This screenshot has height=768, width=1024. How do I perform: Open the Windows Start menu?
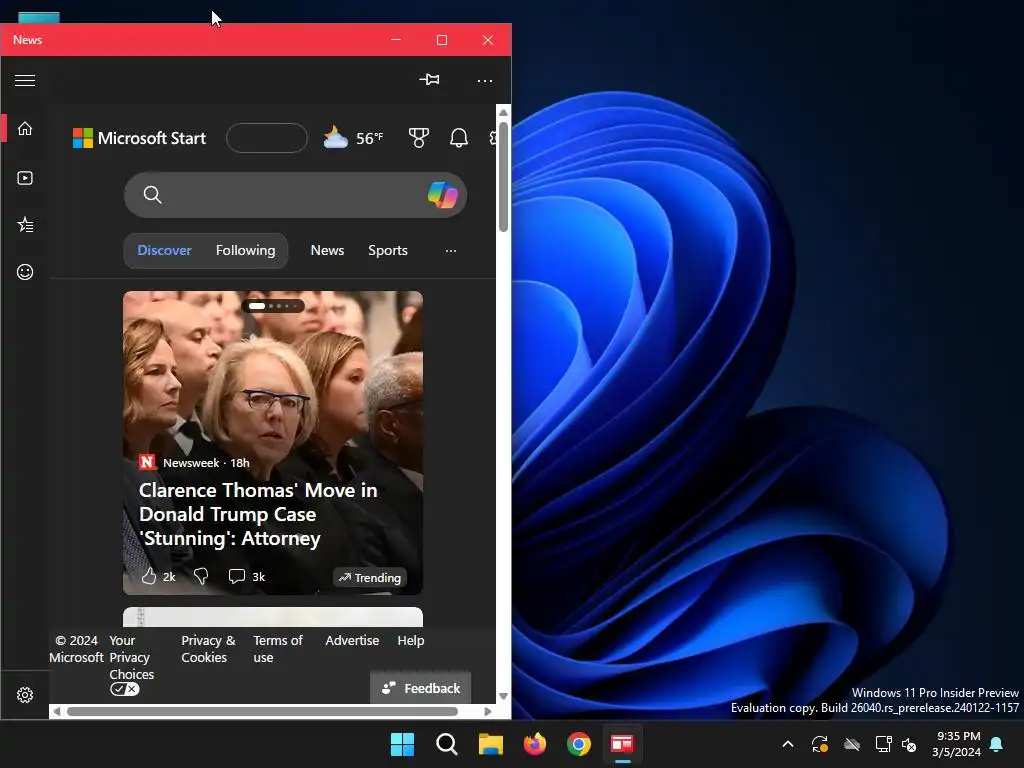402,744
